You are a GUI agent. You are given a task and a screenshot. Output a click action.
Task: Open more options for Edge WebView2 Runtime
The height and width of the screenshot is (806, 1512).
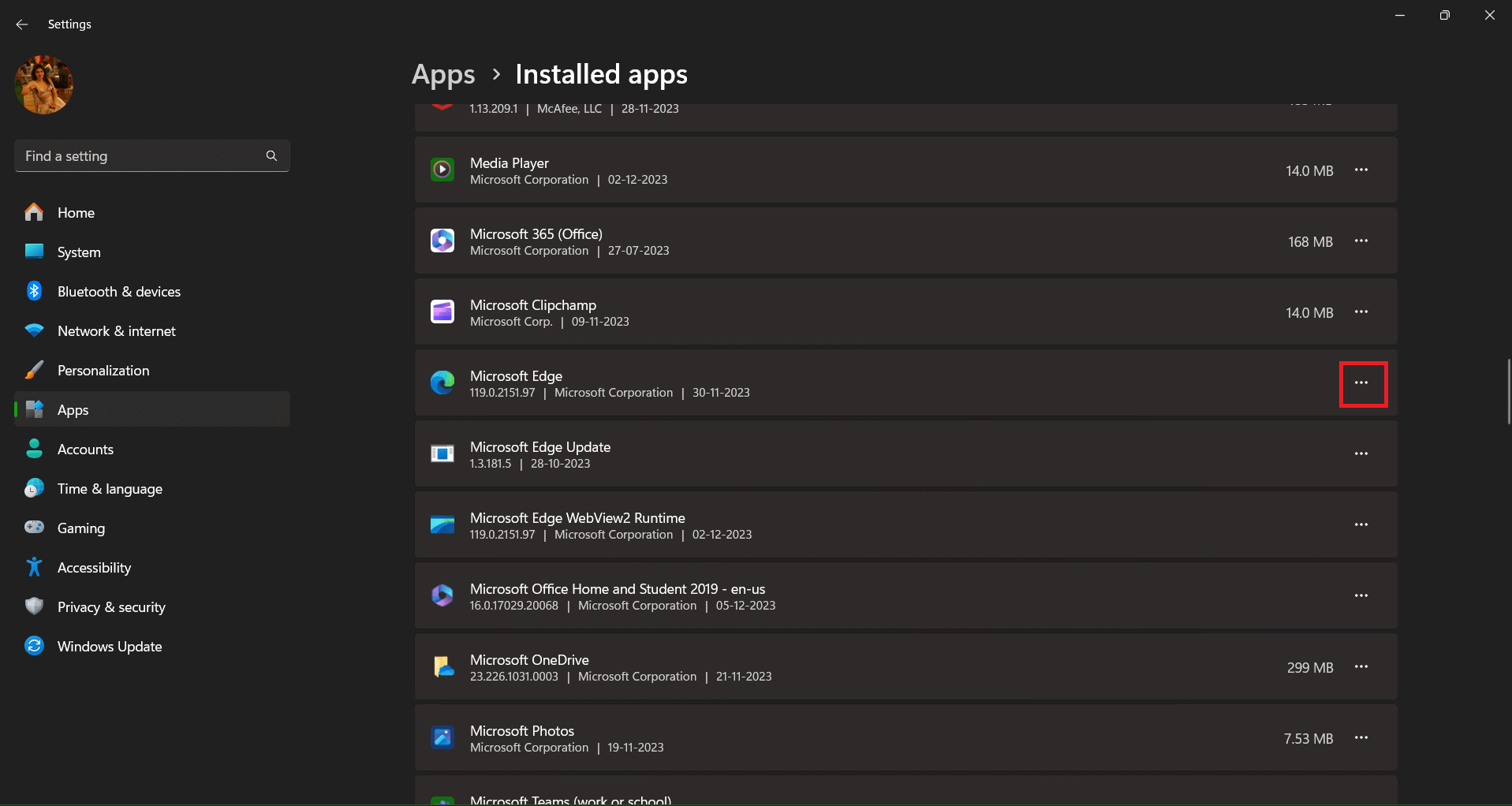1361,525
